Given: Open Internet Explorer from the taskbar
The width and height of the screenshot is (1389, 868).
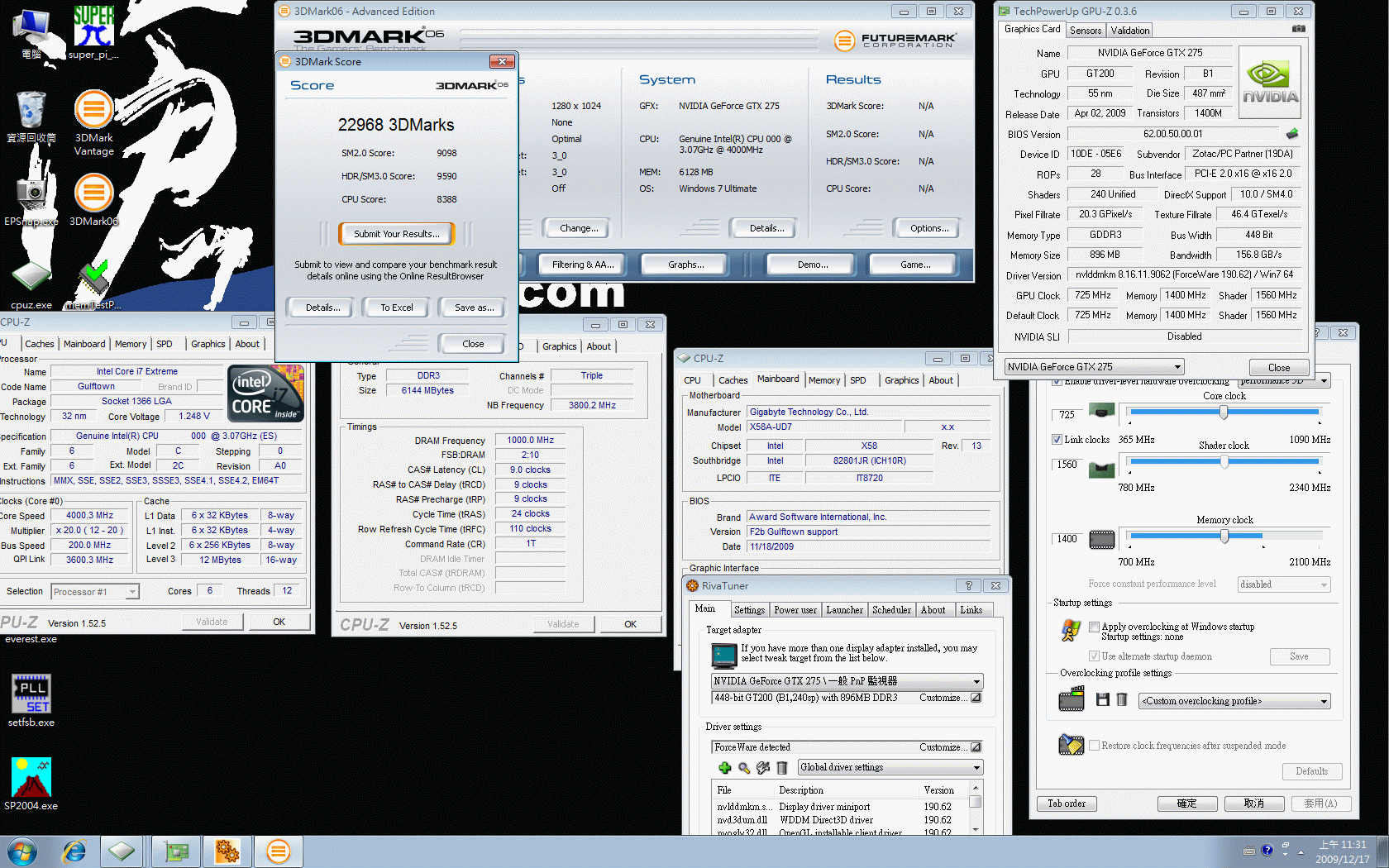Looking at the screenshot, I should pyautogui.click(x=74, y=851).
